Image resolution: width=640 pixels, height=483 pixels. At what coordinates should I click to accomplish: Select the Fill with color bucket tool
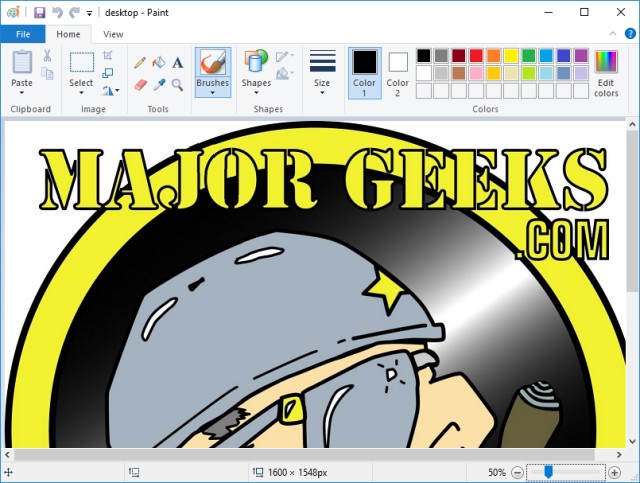click(x=159, y=62)
